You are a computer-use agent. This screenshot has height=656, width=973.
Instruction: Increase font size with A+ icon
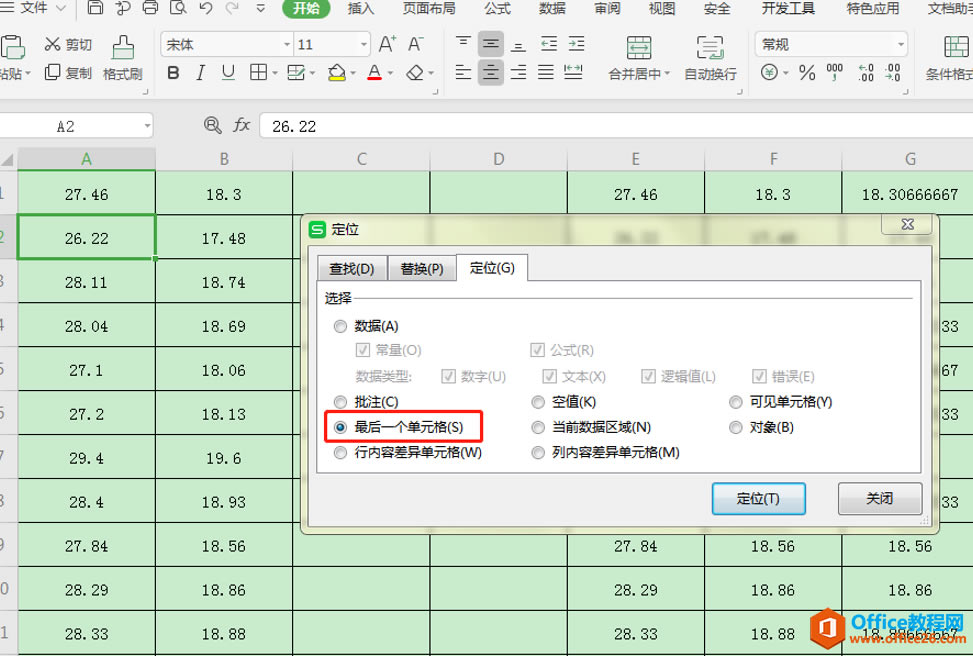click(x=387, y=44)
